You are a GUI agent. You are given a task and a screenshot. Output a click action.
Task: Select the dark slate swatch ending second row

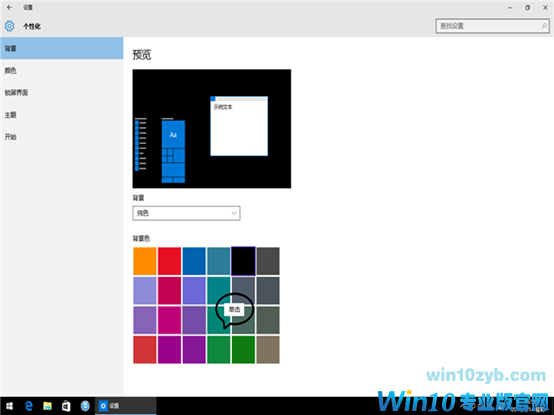[268, 290]
